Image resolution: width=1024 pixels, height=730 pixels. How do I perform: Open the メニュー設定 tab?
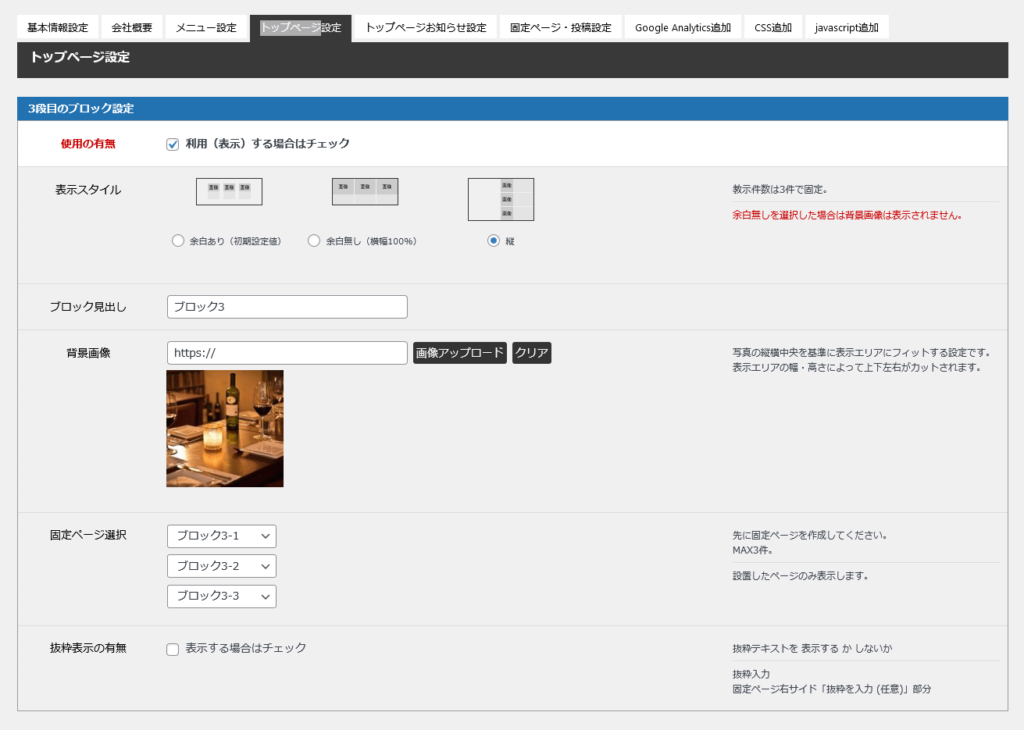[x=206, y=28]
